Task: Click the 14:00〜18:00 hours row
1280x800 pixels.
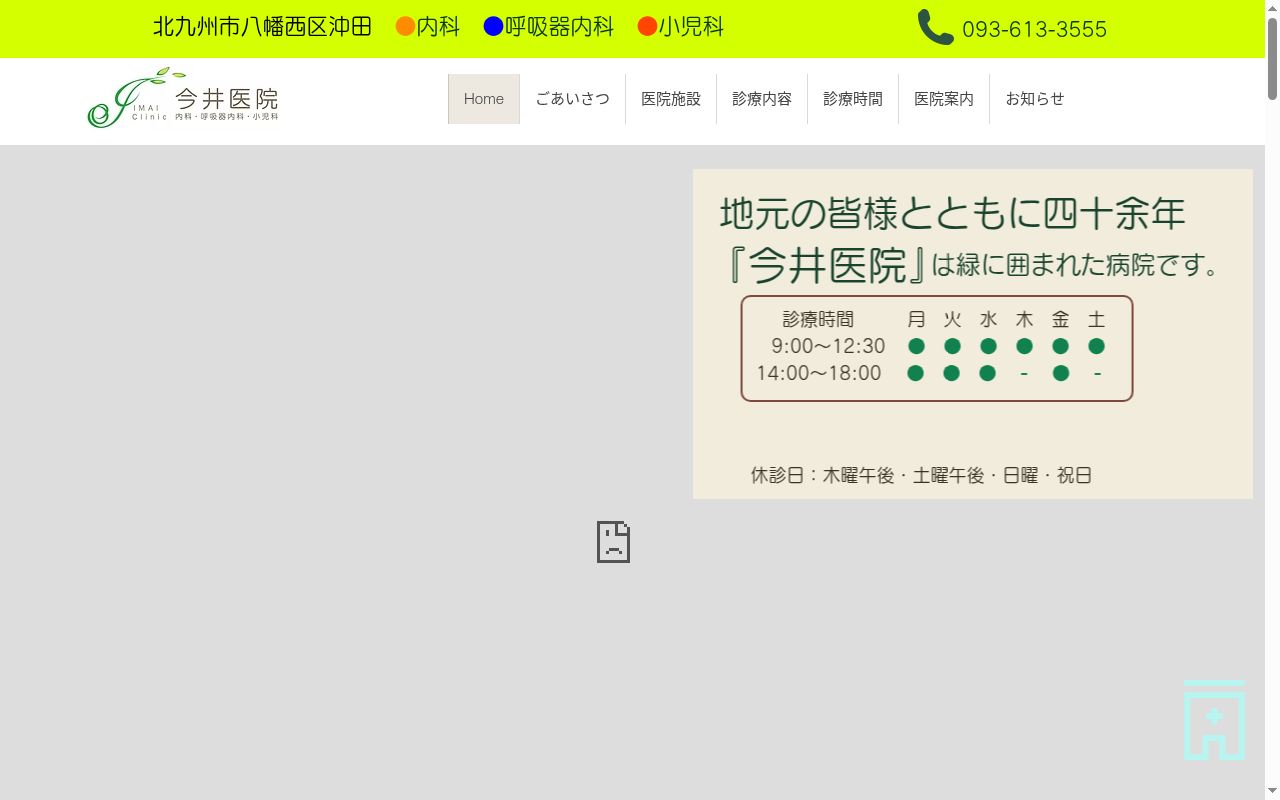Action: pos(930,373)
